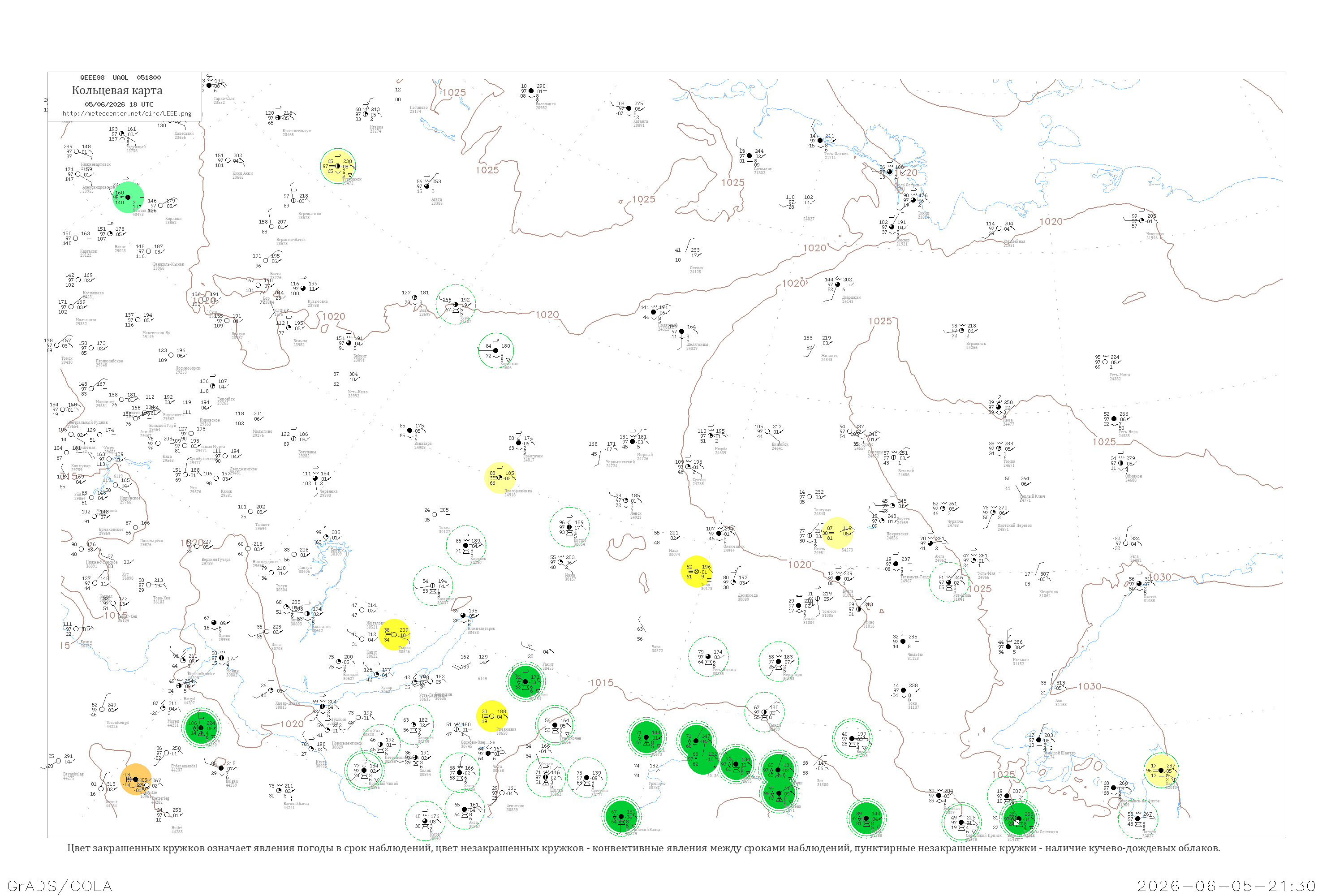The height and width of the screenshot is (896, 1344).
Task: Select the dashed green circle at Витим
Action: 570,527
